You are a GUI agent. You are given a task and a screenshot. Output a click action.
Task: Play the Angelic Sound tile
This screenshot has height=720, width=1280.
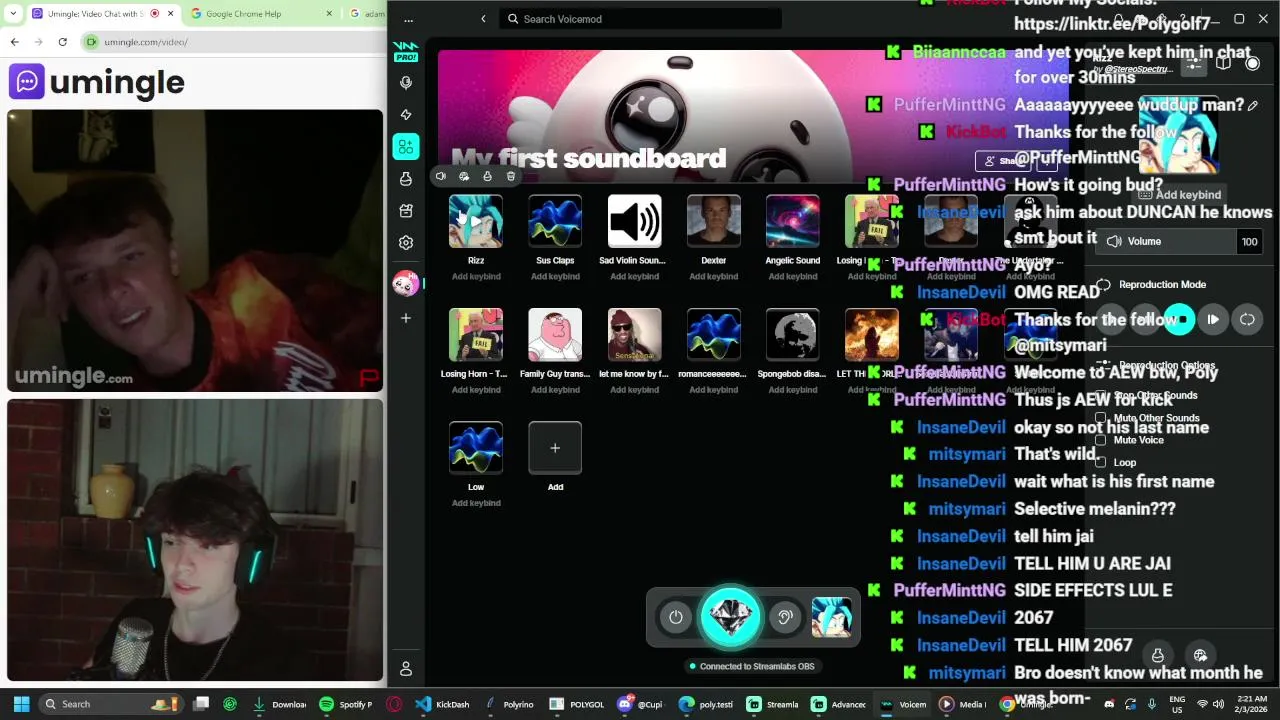point(793,221)
